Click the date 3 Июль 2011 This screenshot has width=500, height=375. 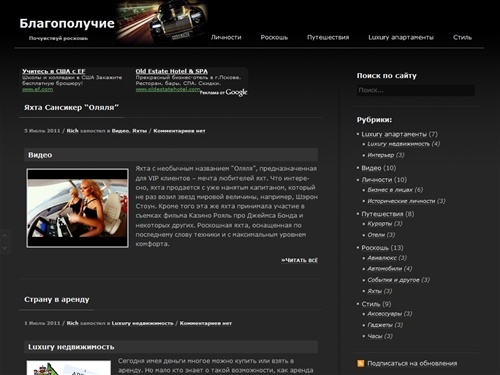(x=42, y=131)
